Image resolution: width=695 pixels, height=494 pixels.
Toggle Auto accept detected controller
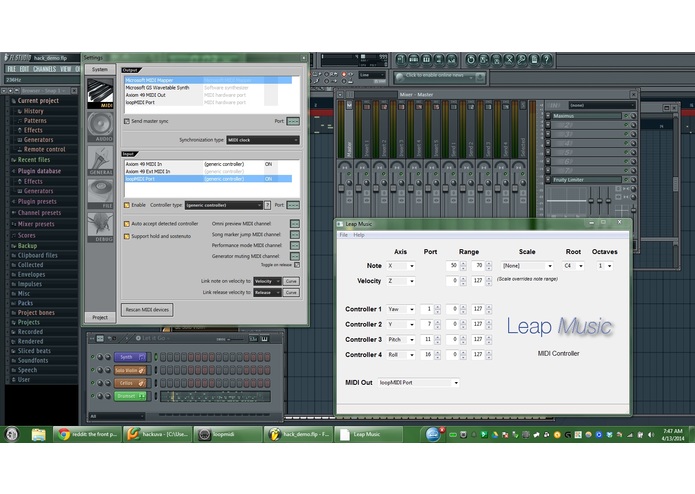[127, 224]
